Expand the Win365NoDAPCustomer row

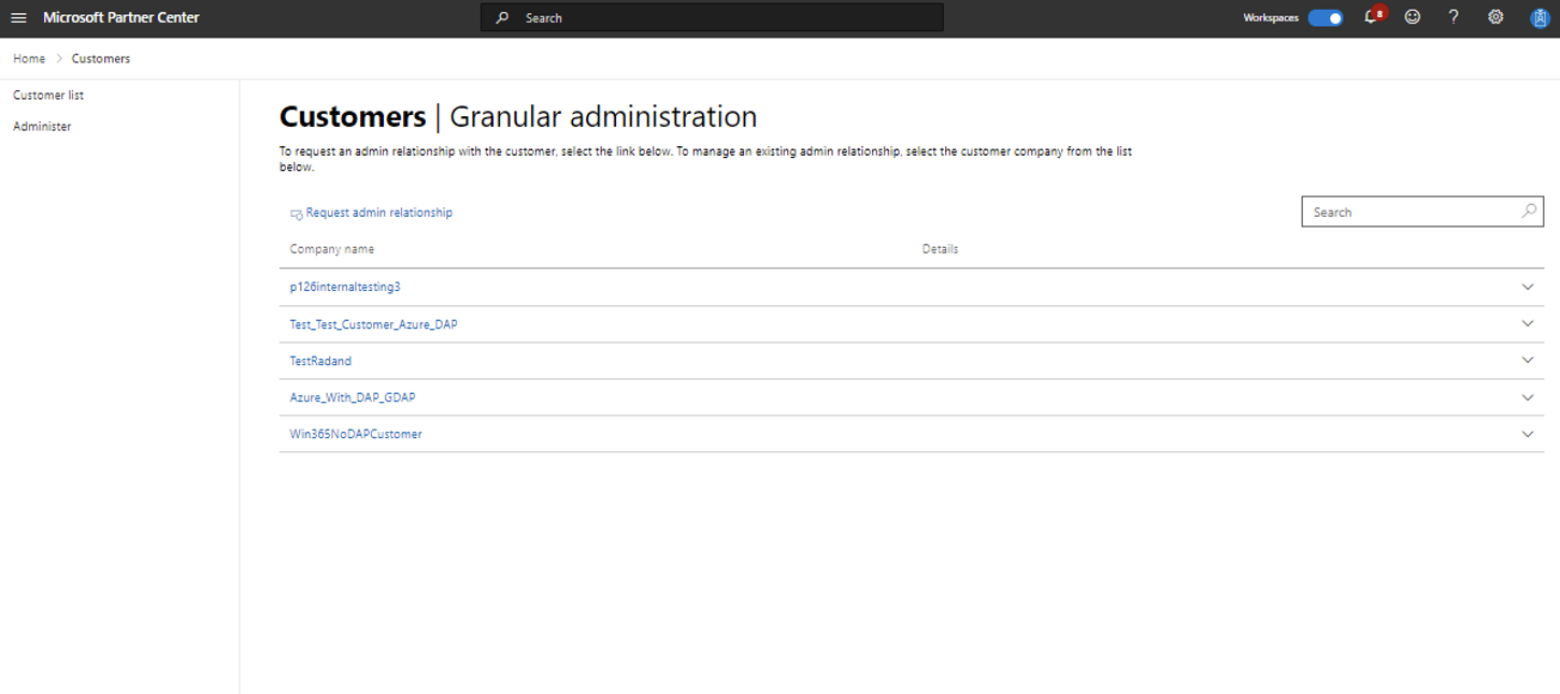pyautogui.click(x=1527, y=434)
